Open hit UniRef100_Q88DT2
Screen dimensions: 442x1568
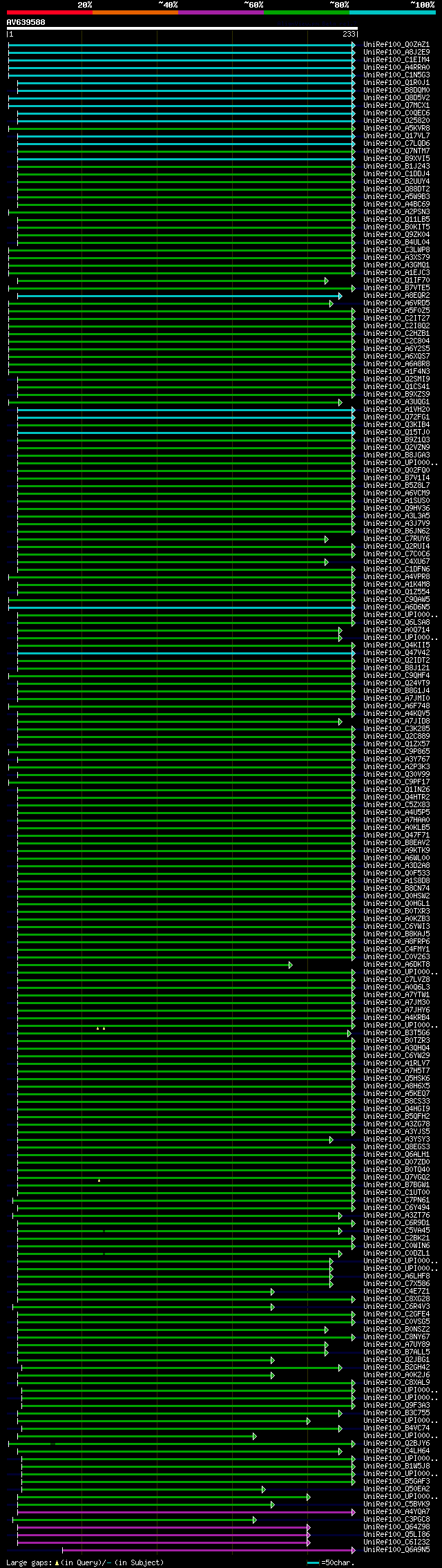pos(396,189)
